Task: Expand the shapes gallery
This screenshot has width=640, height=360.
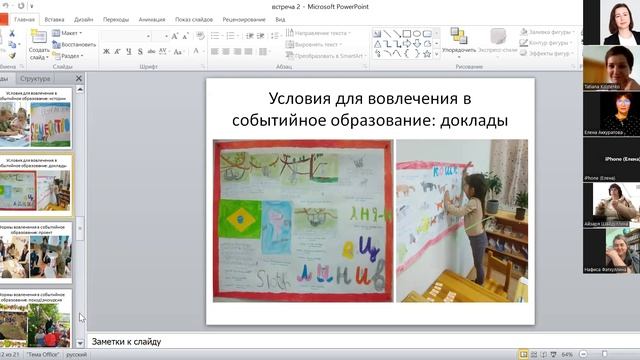Action: 437,54
